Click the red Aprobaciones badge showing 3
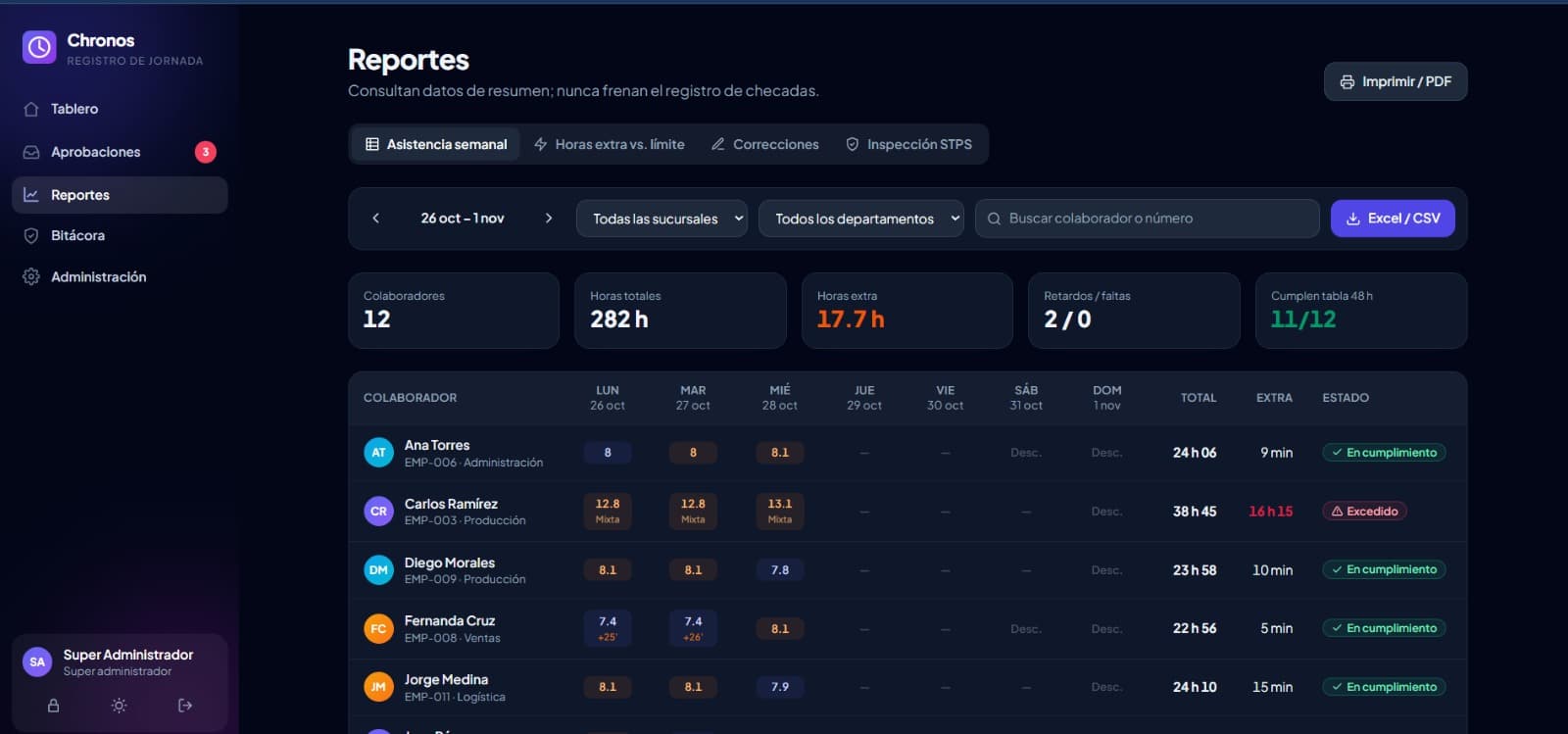1568x734 pixels. click(206, 152)
